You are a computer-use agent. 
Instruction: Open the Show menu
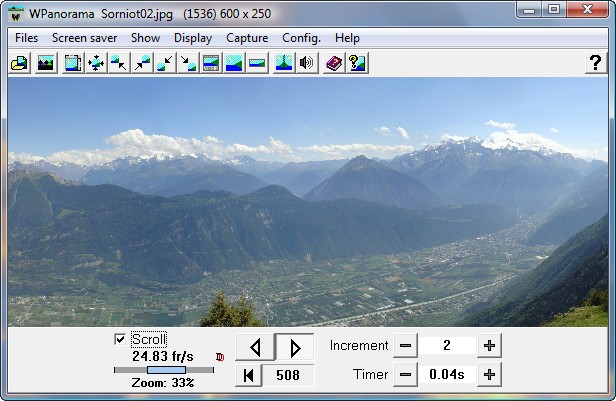145,38
